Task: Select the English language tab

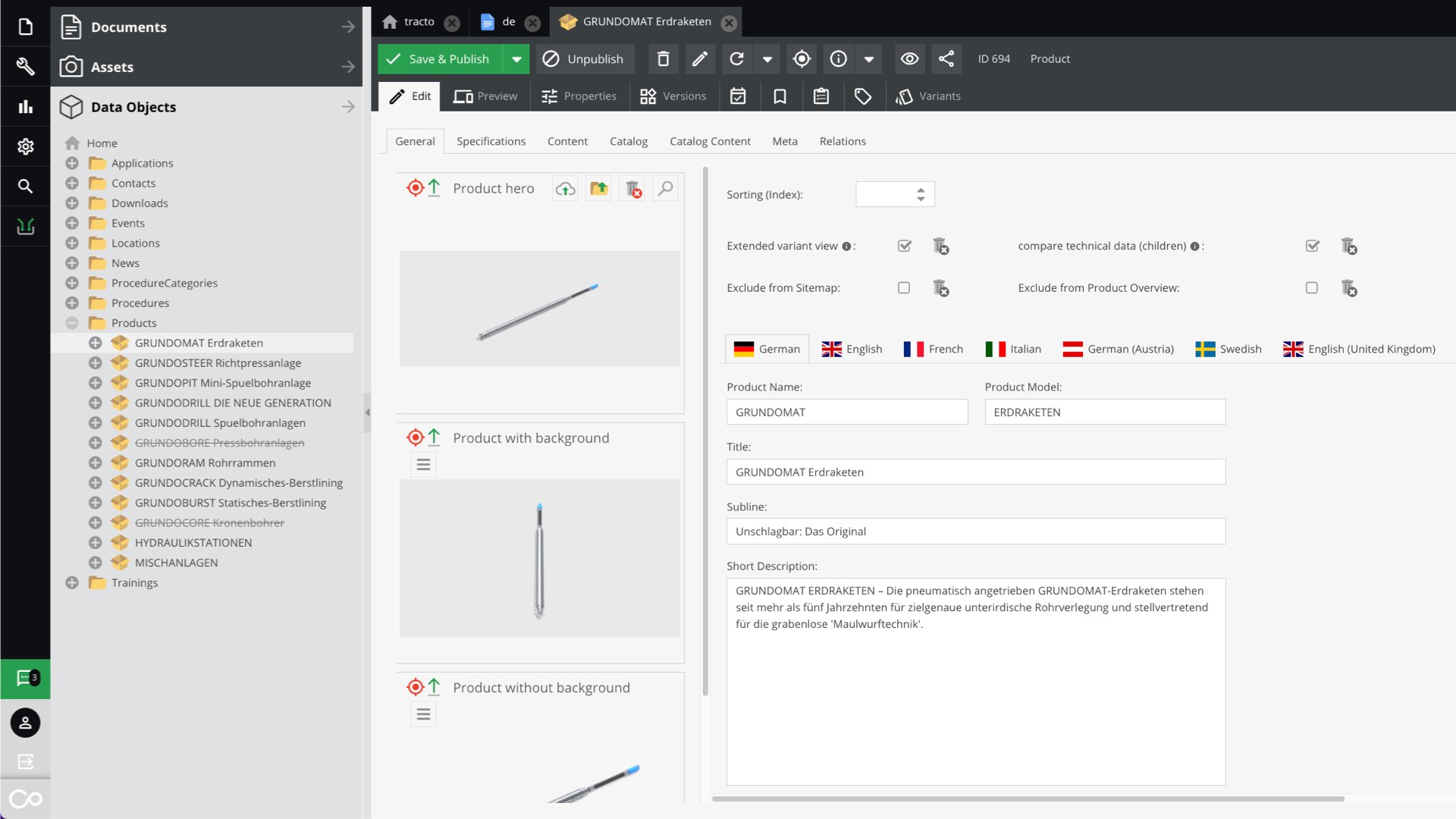Action: [852, 349]
